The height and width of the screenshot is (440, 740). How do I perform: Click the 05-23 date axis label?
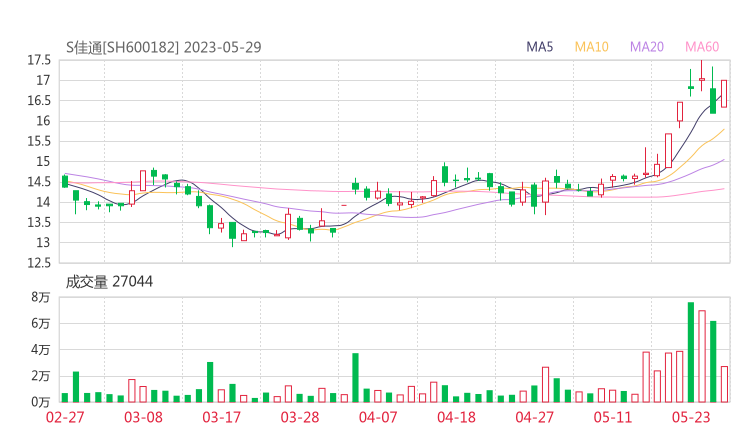691,417
